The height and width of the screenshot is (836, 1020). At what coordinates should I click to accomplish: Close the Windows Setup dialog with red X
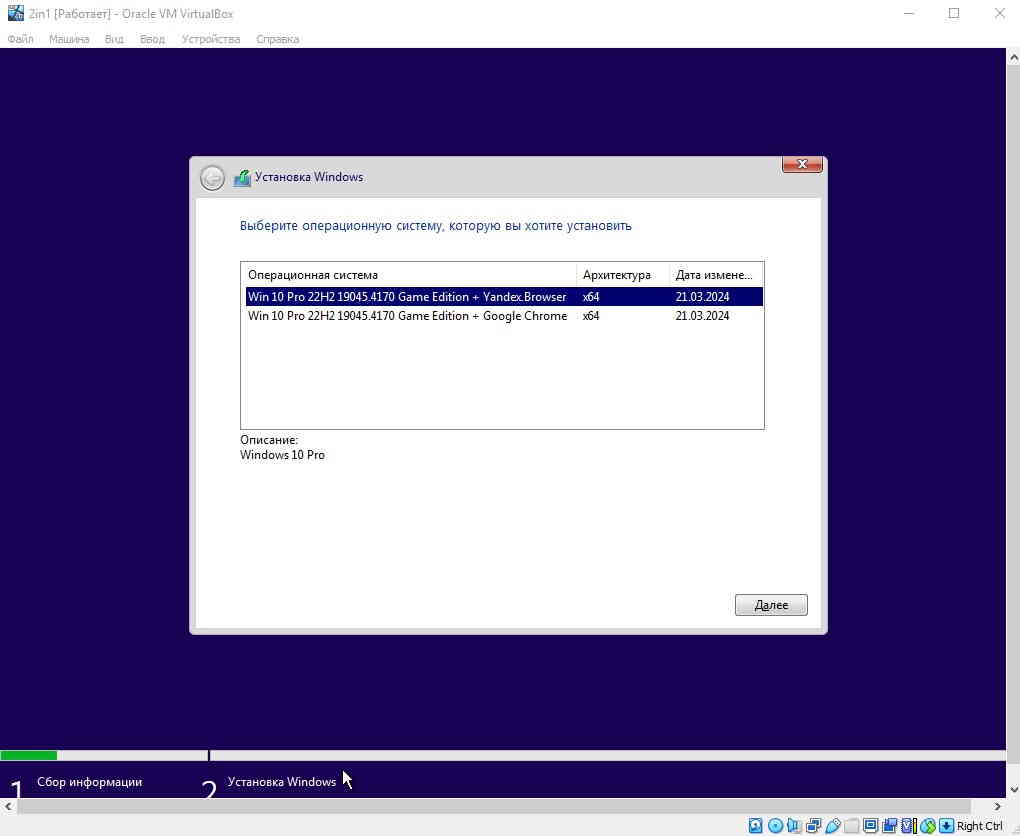802,165
